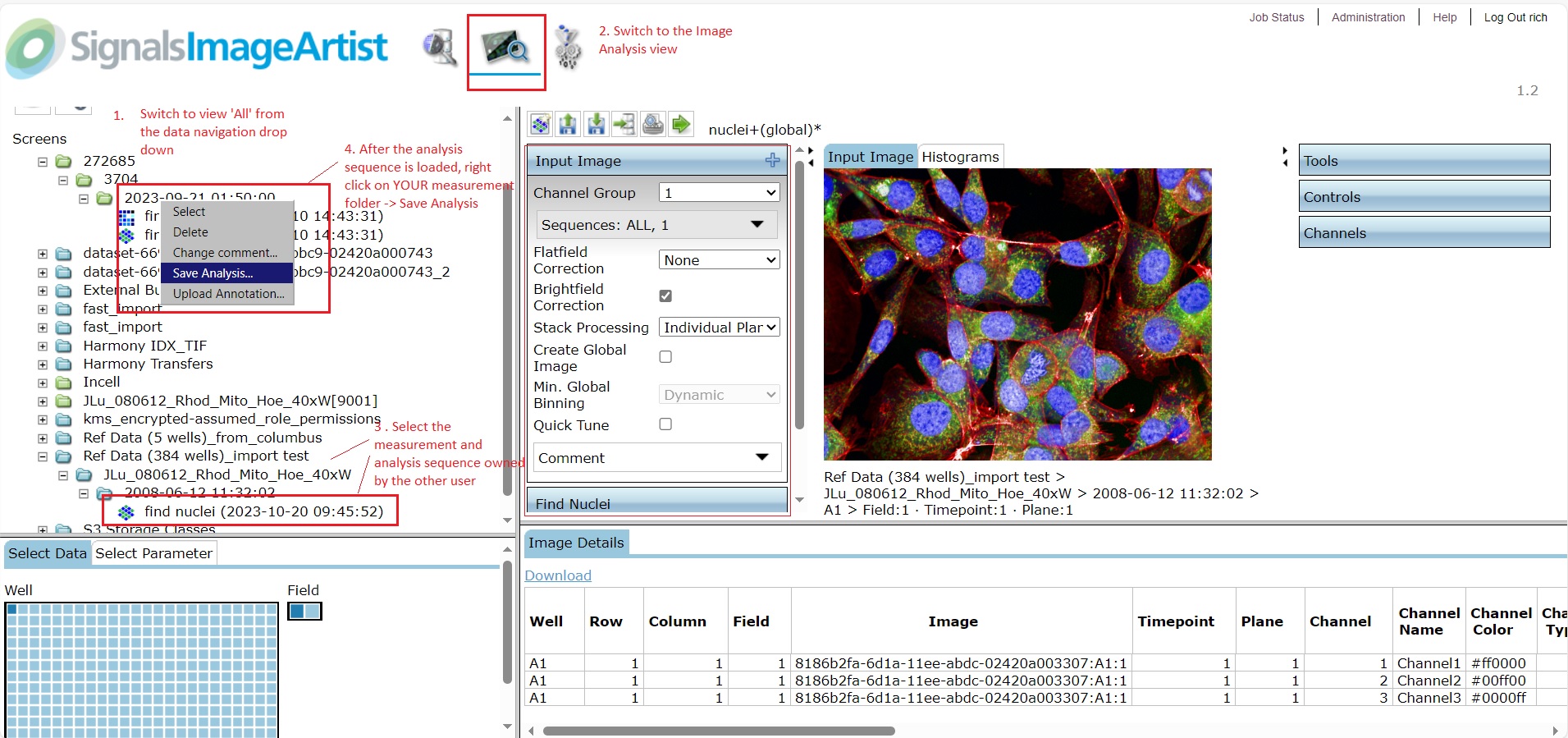Open the Image Details tab
The width and height of the screenshot is (1568, 738).
point(576,543)
